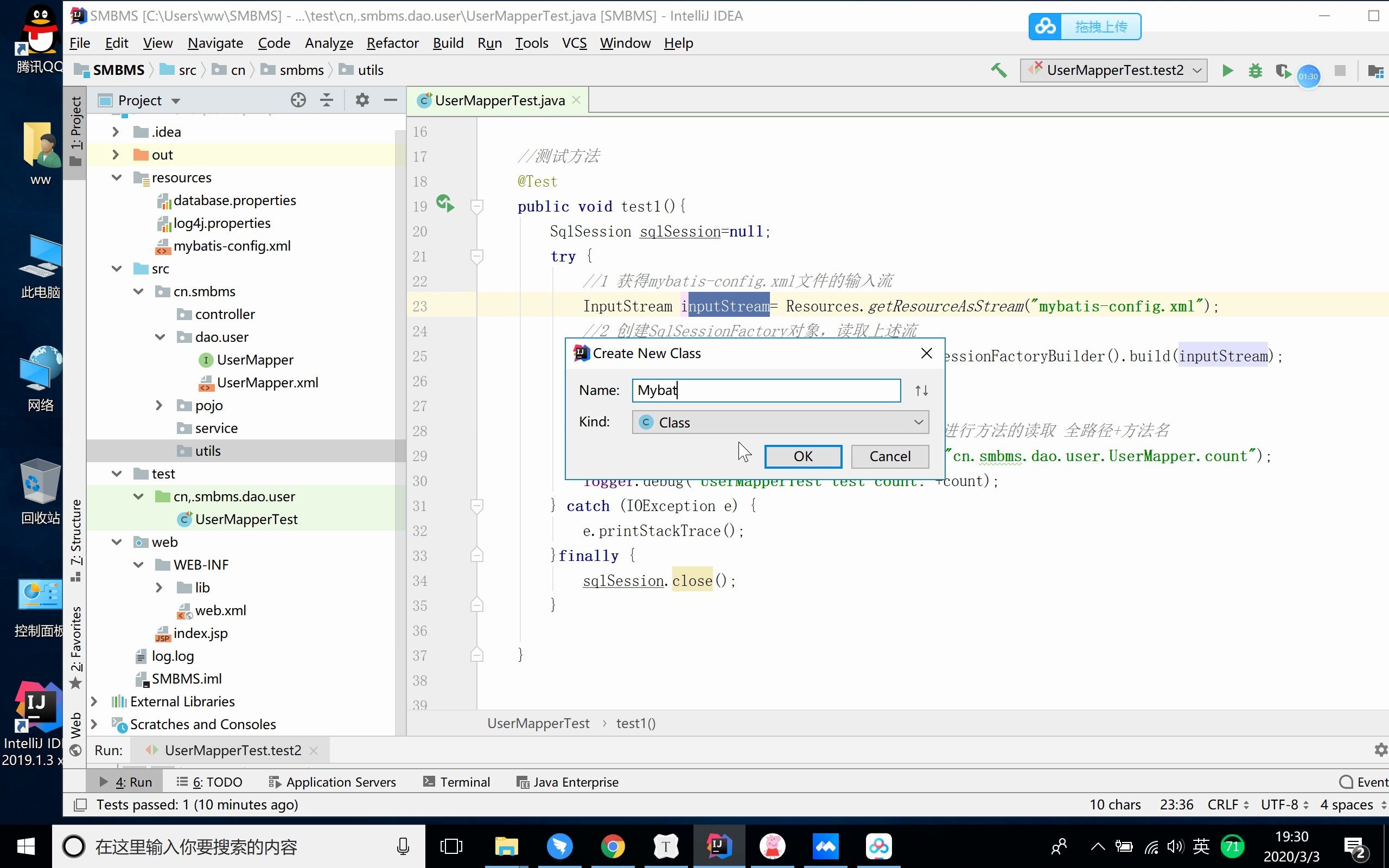
Task: Click the Project panel settings gear icon
Action: click(363, 100)
